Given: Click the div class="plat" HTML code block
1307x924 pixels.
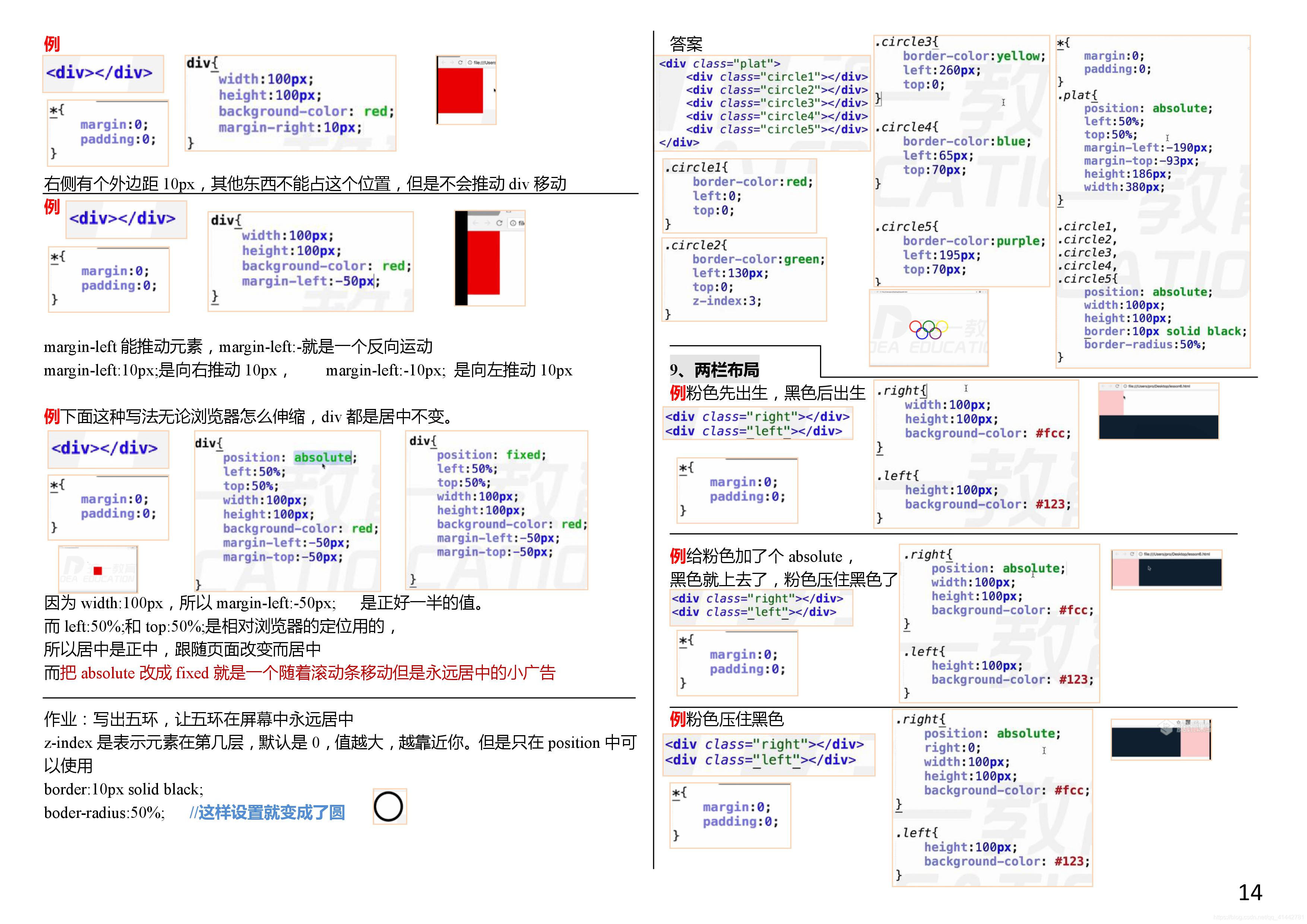Looking at the screenshot, I should (763, 103).
